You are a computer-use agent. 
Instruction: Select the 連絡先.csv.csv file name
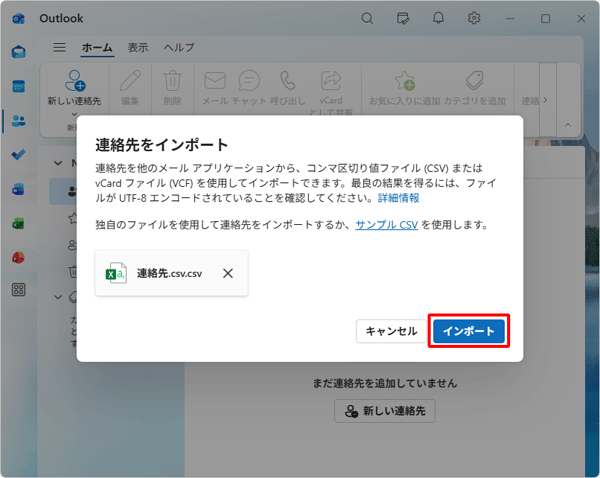[x=170, y=273]
